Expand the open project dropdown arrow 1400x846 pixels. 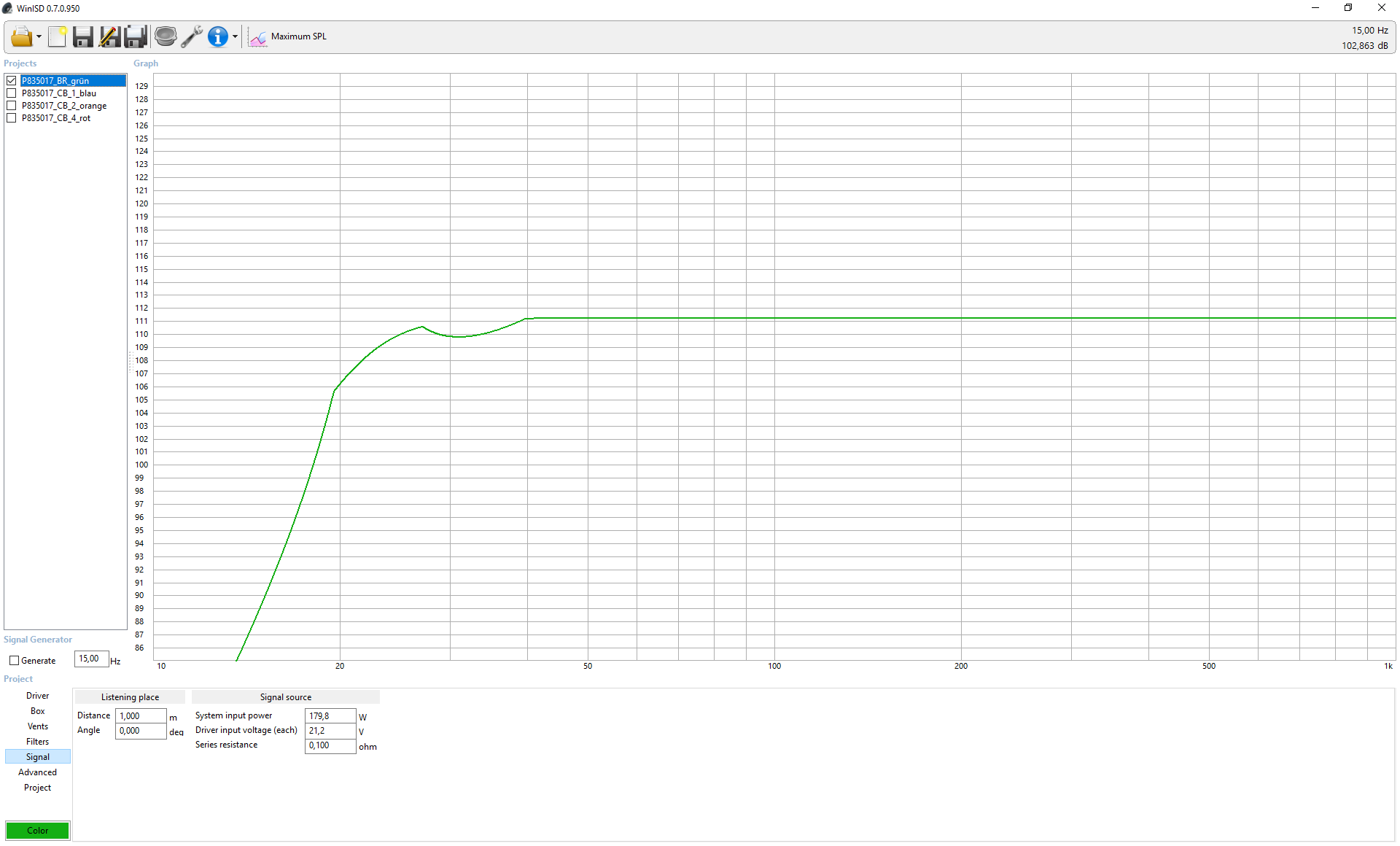[x=39, y=37]
